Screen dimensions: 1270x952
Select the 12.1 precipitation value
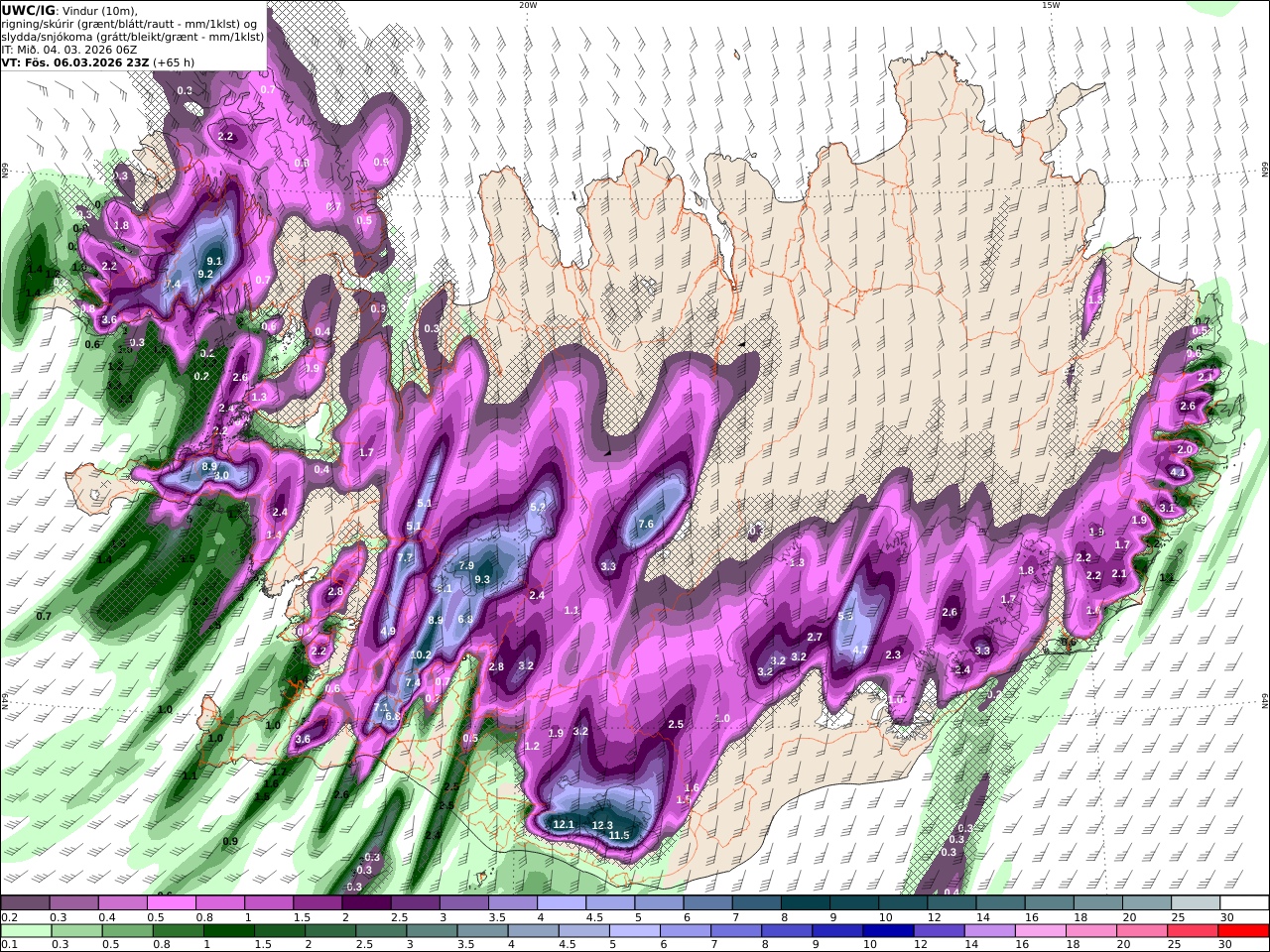tap(564, 824)
